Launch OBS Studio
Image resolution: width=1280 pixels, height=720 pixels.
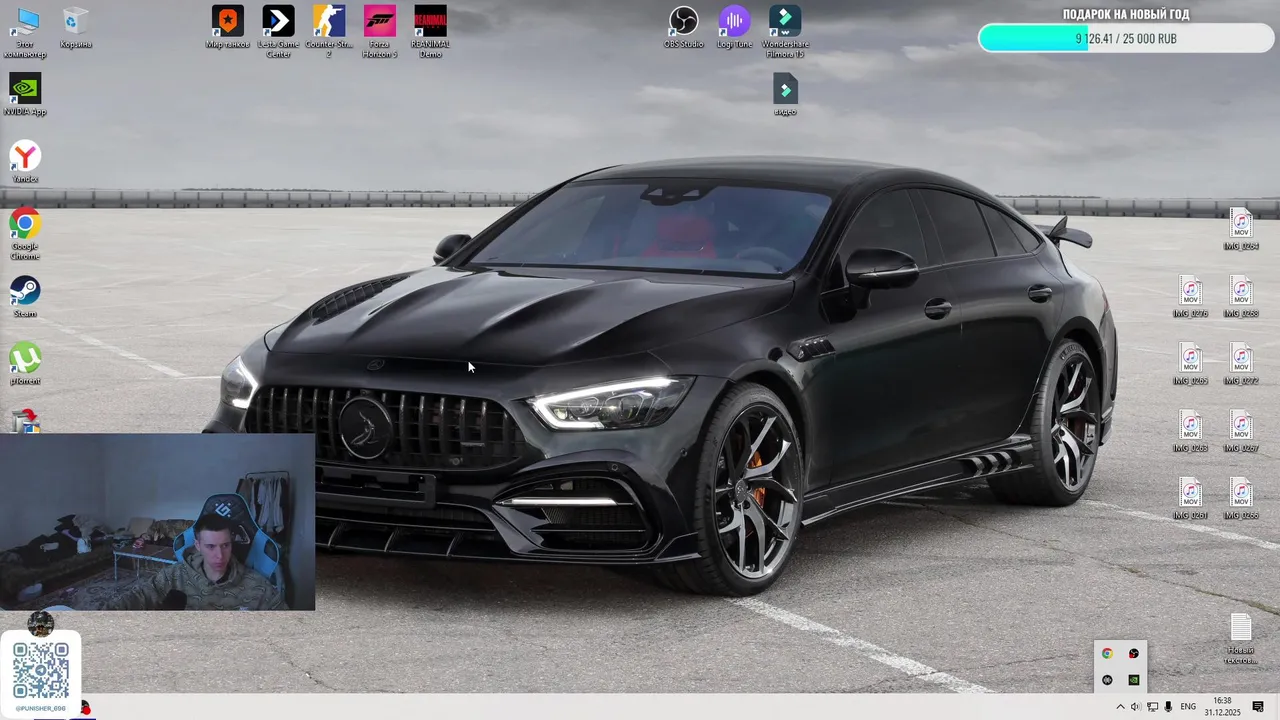click(x=683, y=27)
